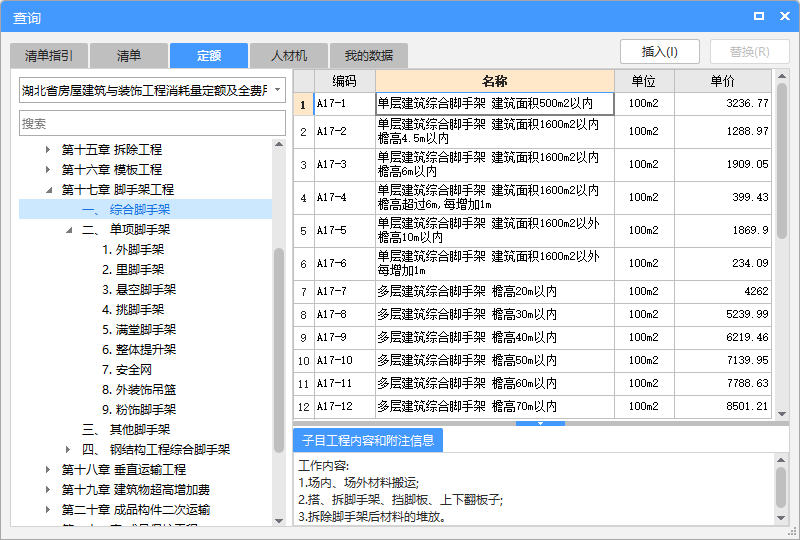Click the 替换(R) button
The width and height of the screenshot is (800, 540).
pos(749,52)
